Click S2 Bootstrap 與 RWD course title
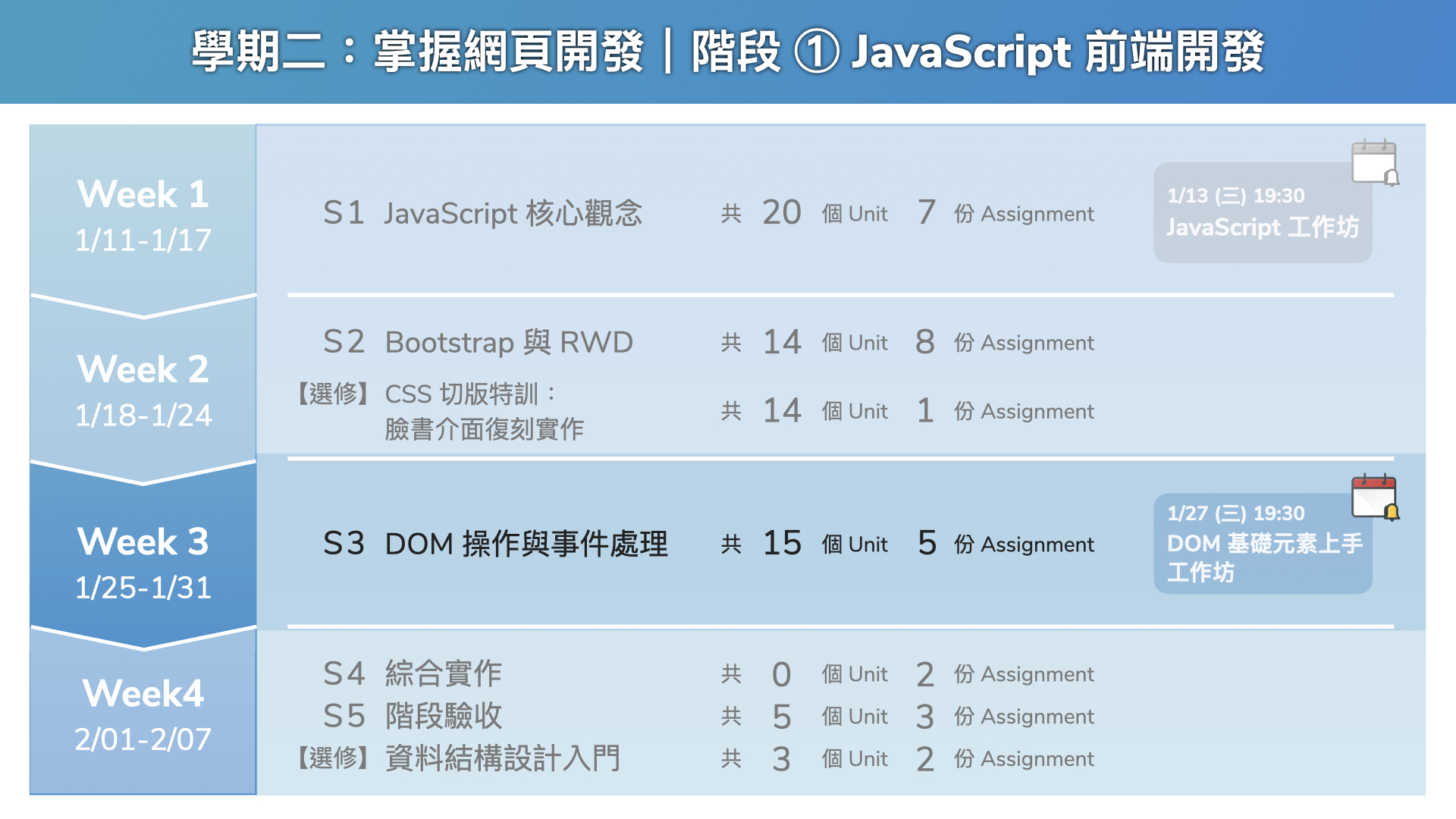The image size is (1456, 819). pos(479,342)
